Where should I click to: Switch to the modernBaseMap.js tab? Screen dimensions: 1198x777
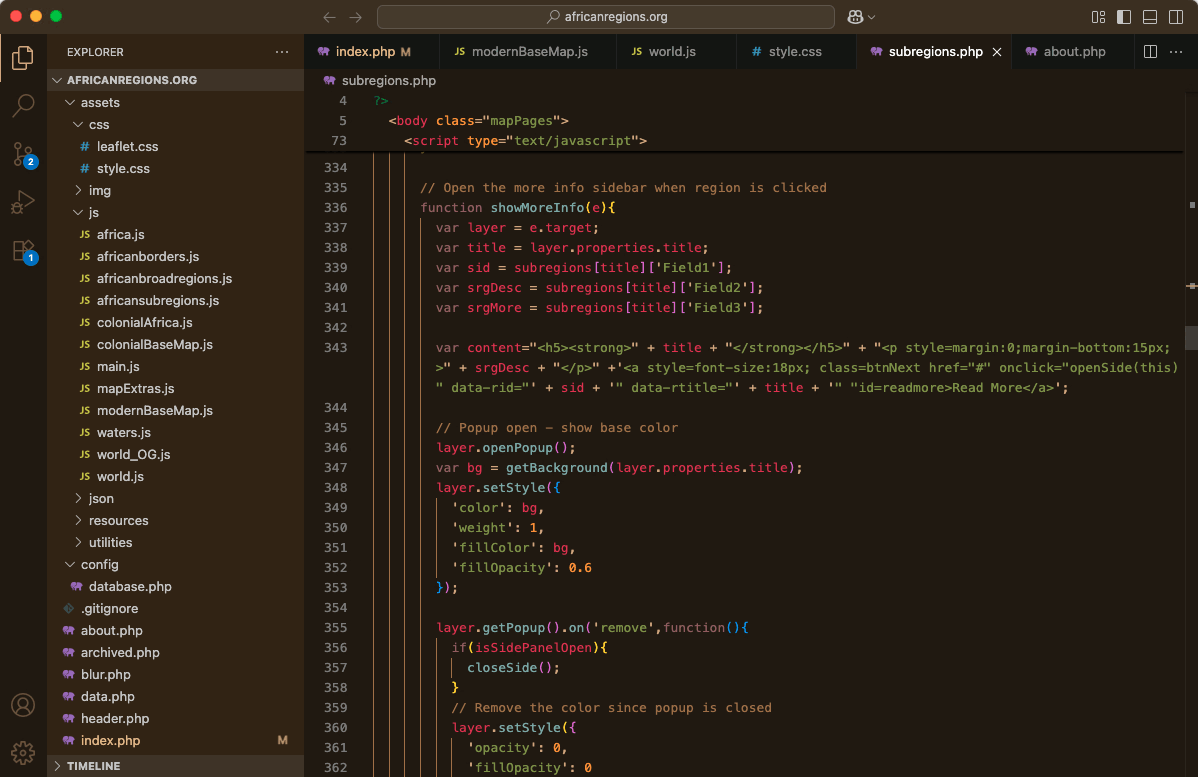(528, 52)
